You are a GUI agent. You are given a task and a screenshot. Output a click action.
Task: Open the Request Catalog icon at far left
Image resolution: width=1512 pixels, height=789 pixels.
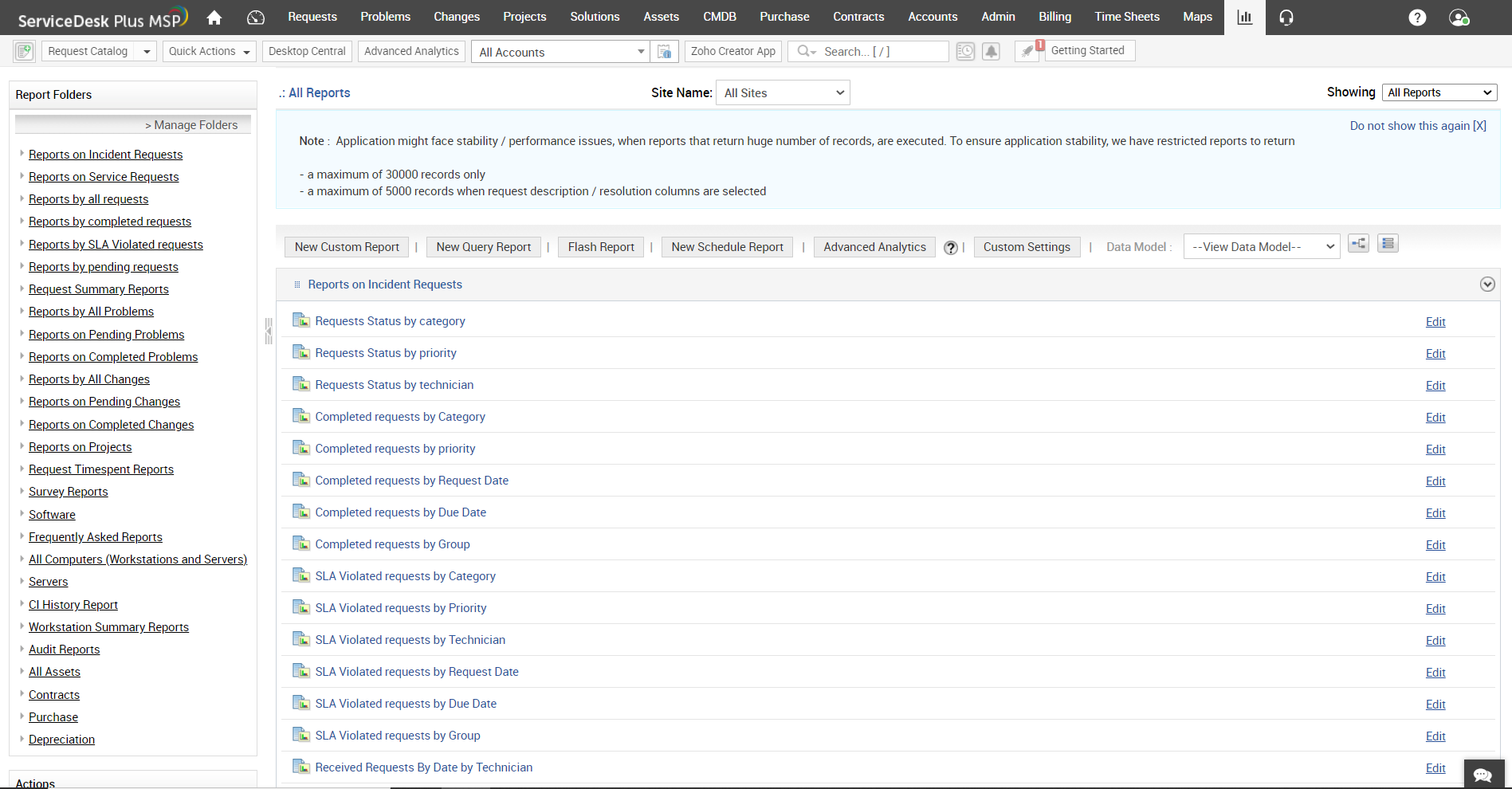coord(24,50)
